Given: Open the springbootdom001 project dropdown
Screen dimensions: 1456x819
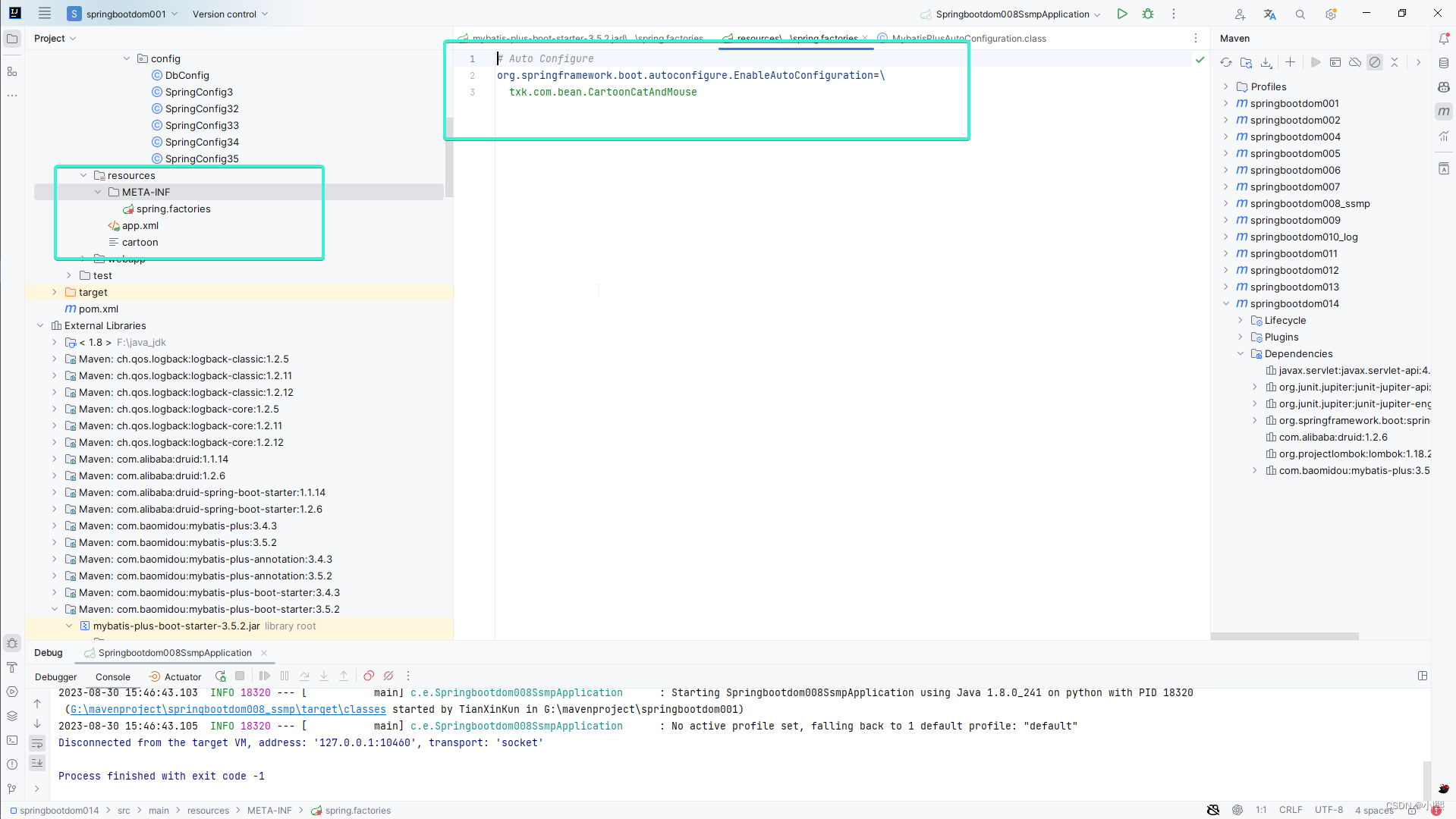Looking at the screenshot, I should [x=123, y=14].
